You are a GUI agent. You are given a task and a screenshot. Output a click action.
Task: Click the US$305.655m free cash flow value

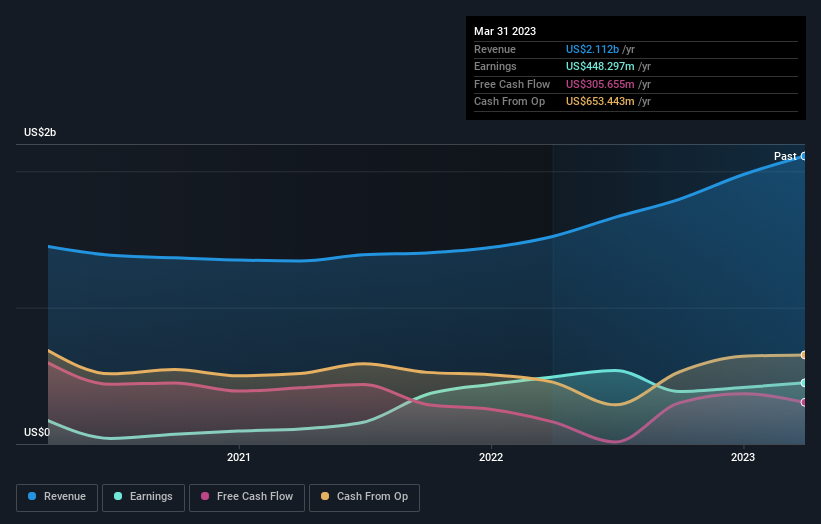tap(600, 84)
